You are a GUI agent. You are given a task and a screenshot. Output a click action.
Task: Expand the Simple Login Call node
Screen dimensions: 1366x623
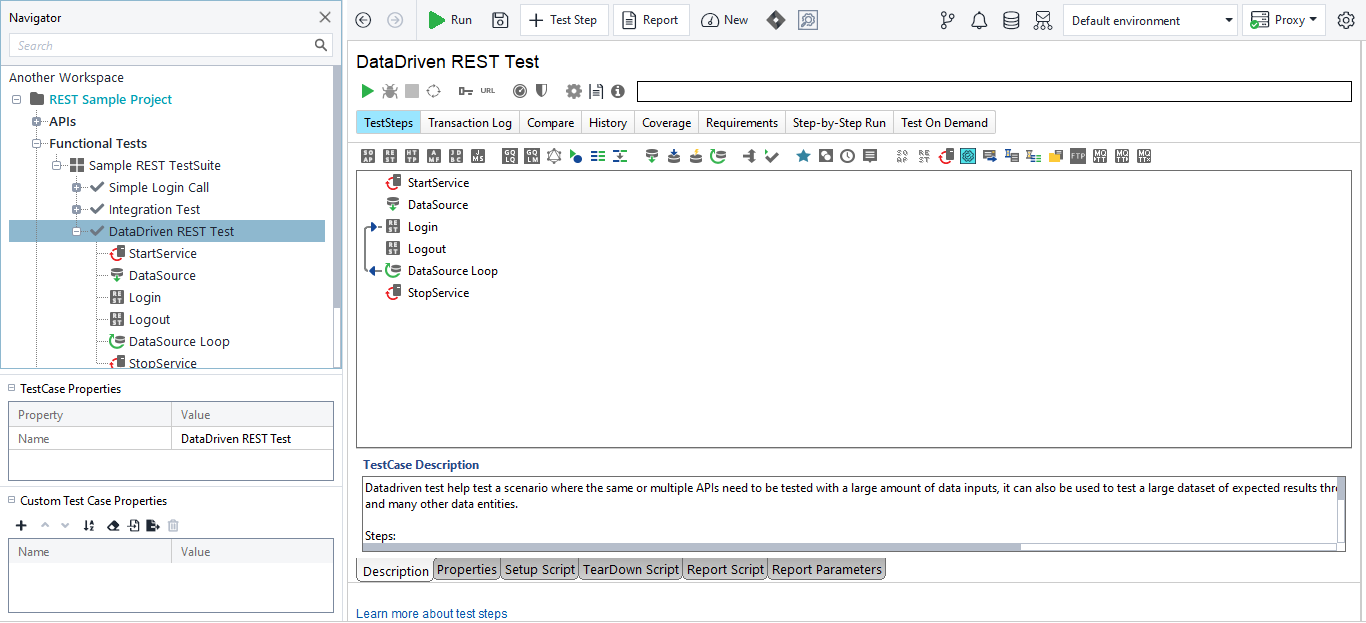tap(76, 188)
